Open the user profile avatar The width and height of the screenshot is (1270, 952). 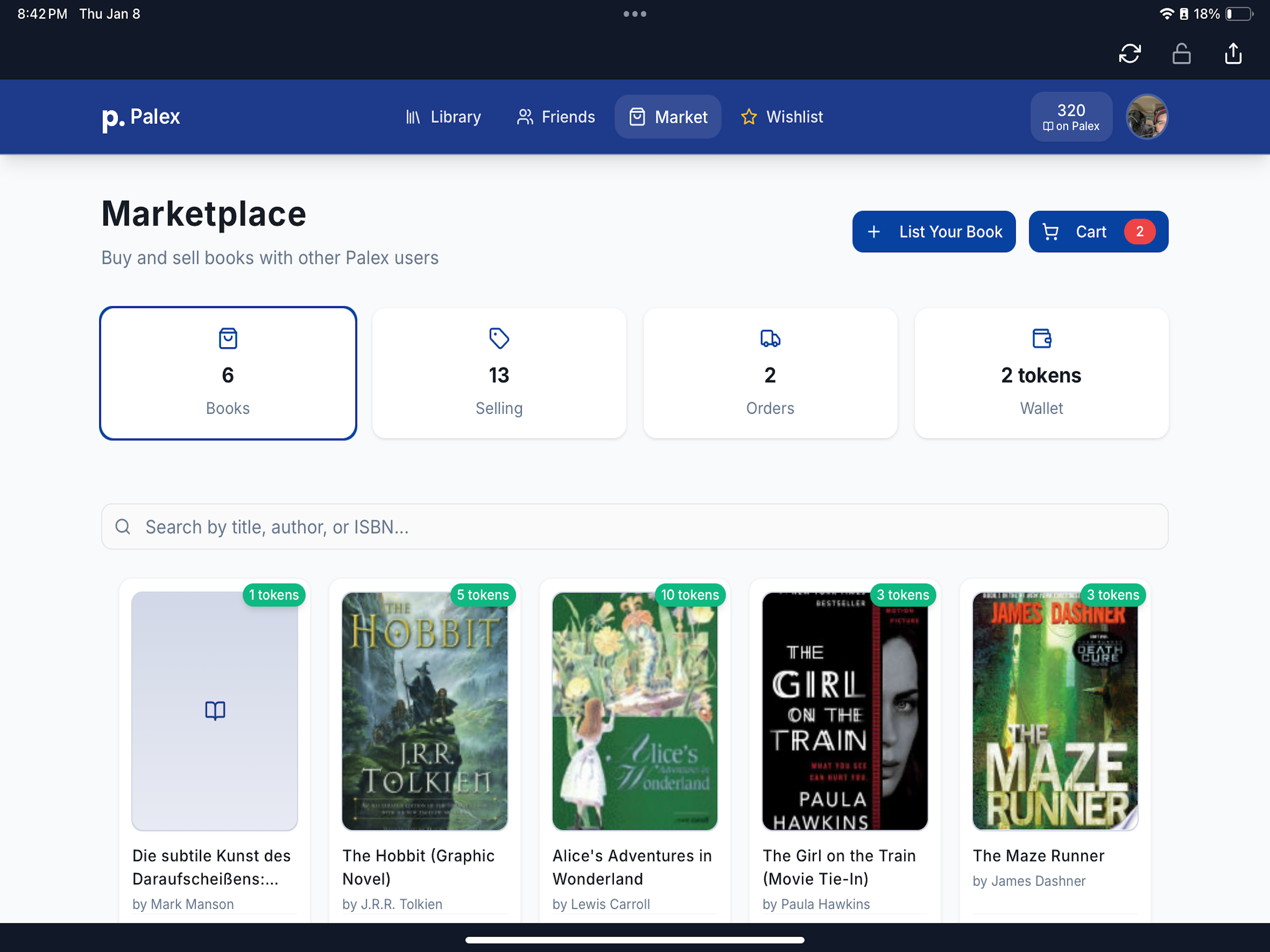click(x=1147, y=117)
